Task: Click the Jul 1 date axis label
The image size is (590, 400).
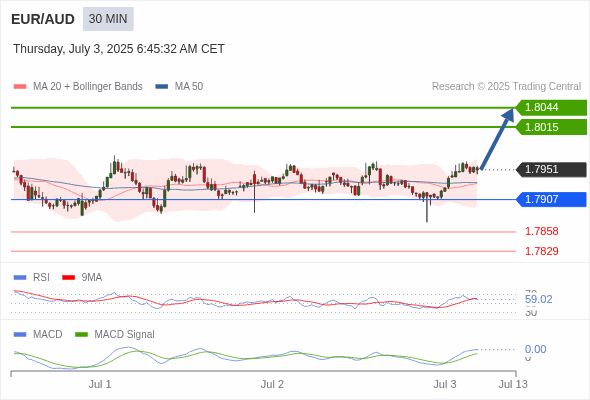Action: [x=100, y=384]
